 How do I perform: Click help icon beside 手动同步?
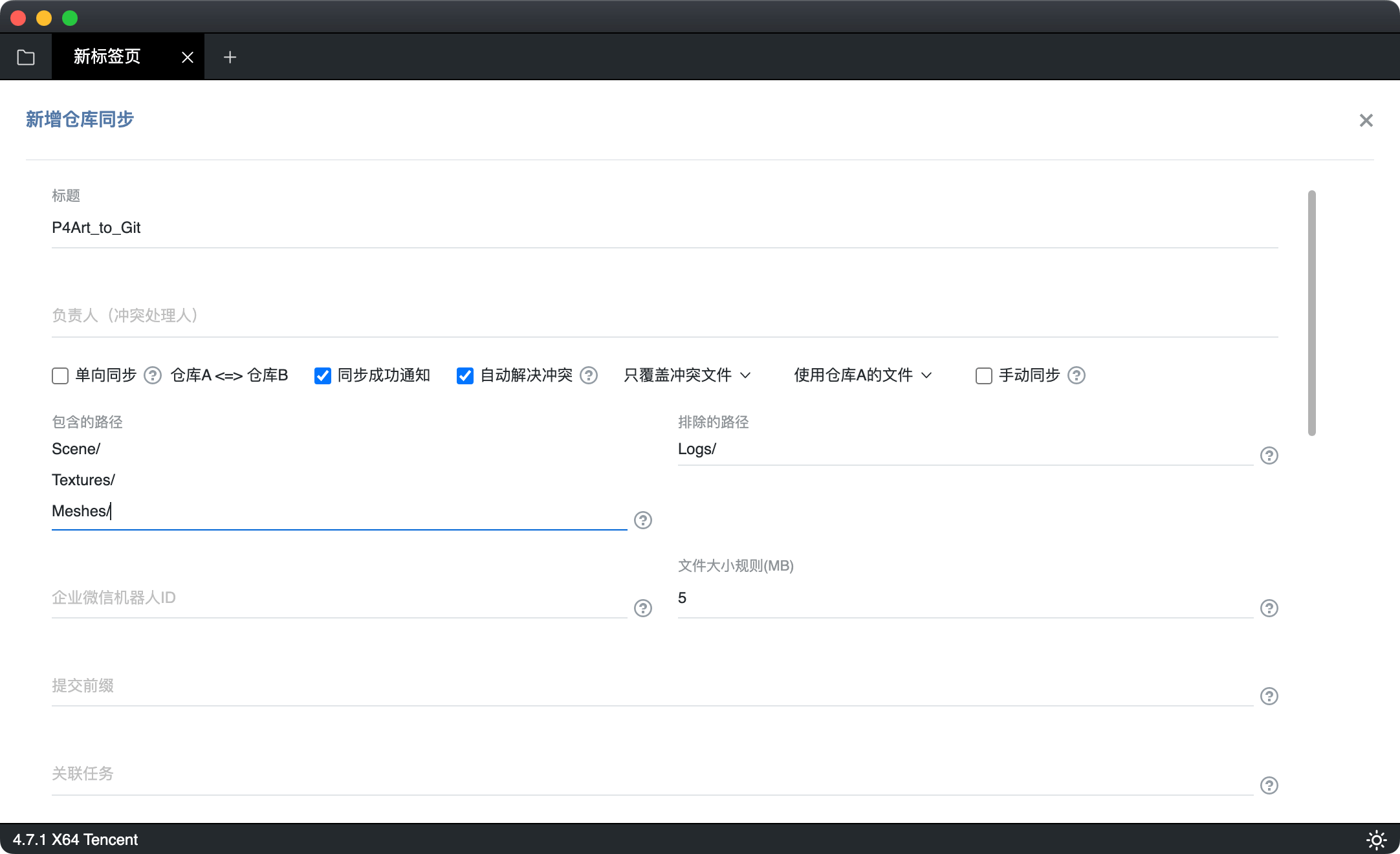1077,375
